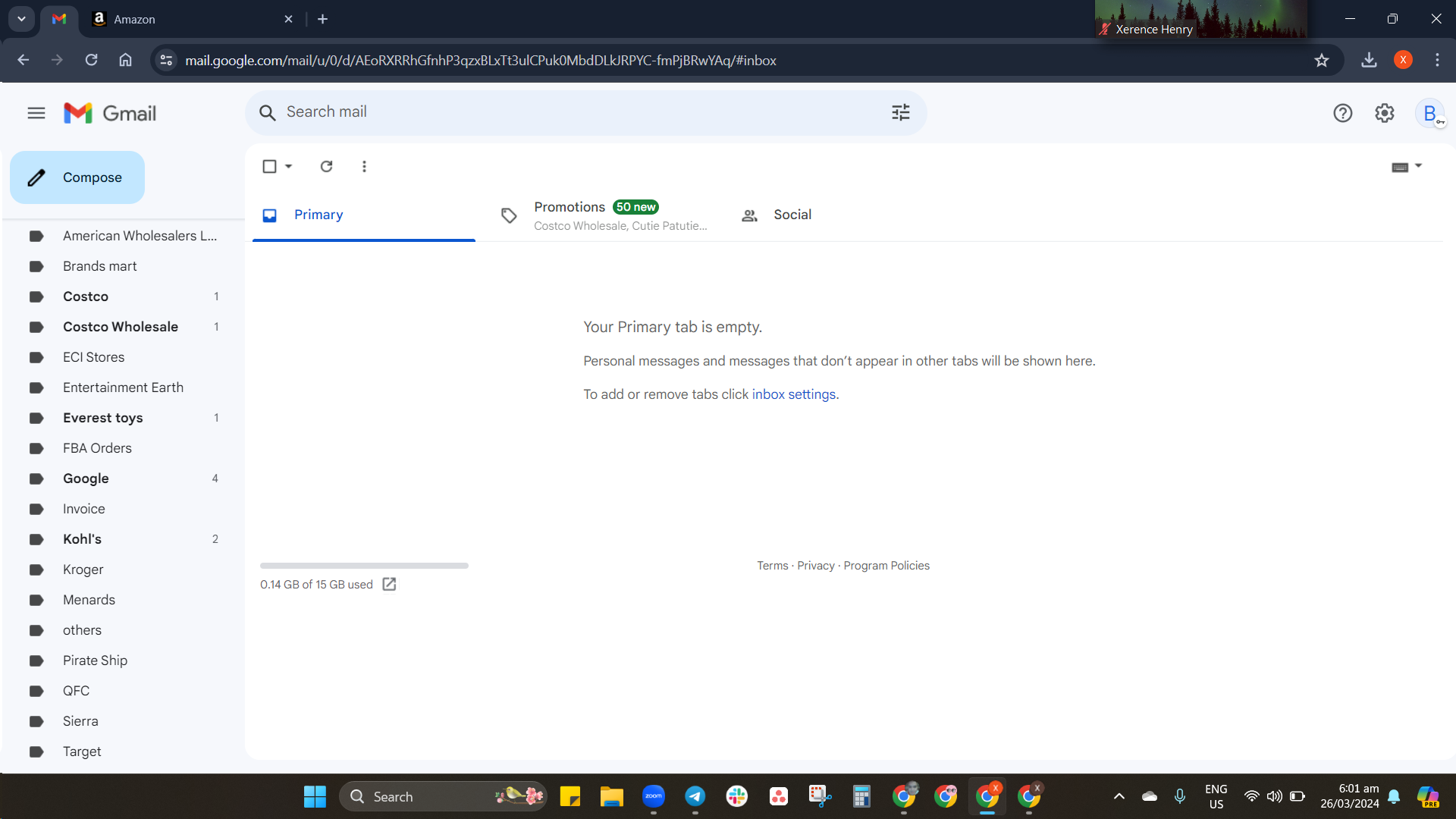Open Sticky Notes from the taskbar

[x=570, y=796]
